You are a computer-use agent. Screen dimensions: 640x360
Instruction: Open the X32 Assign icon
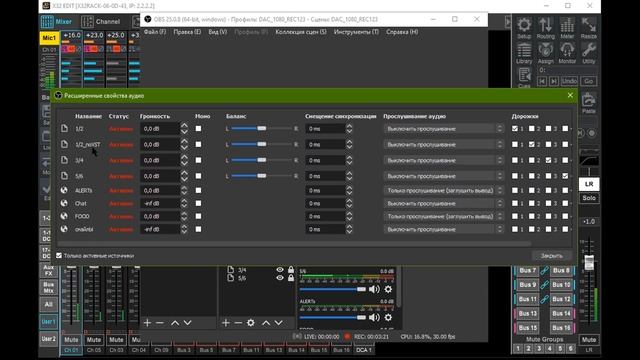click(546, 53)
